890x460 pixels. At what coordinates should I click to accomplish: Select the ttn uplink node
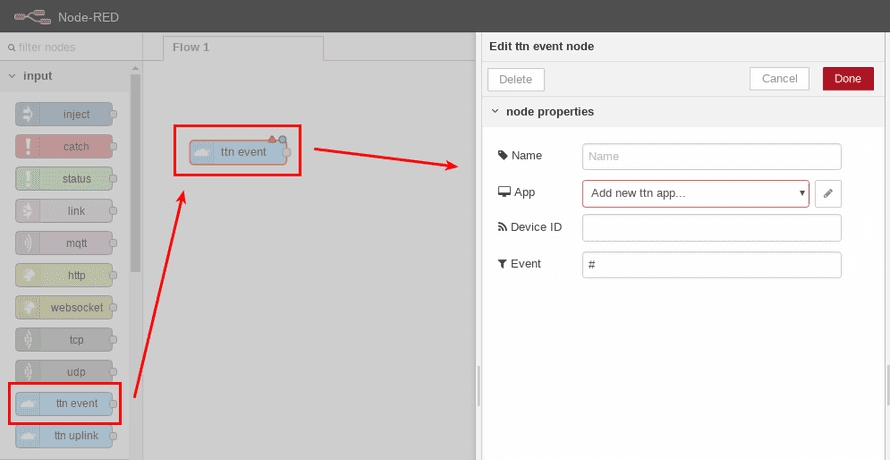point(65,435)
